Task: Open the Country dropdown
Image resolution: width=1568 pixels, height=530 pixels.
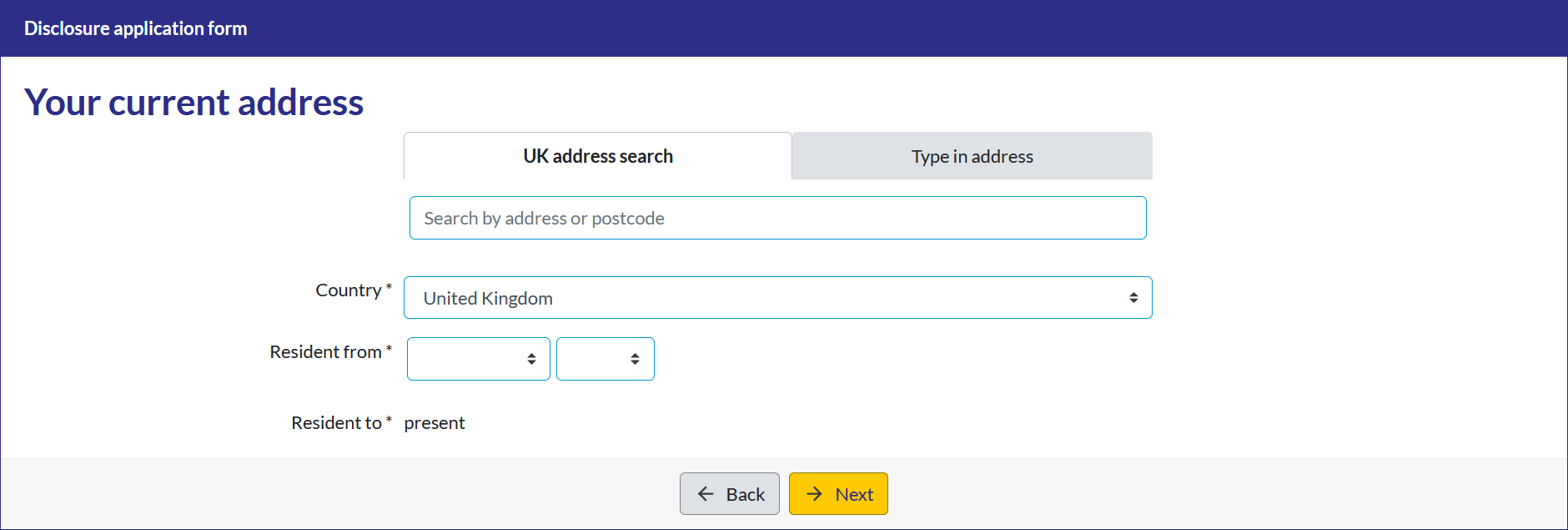Action: click(x=778, y=298)
